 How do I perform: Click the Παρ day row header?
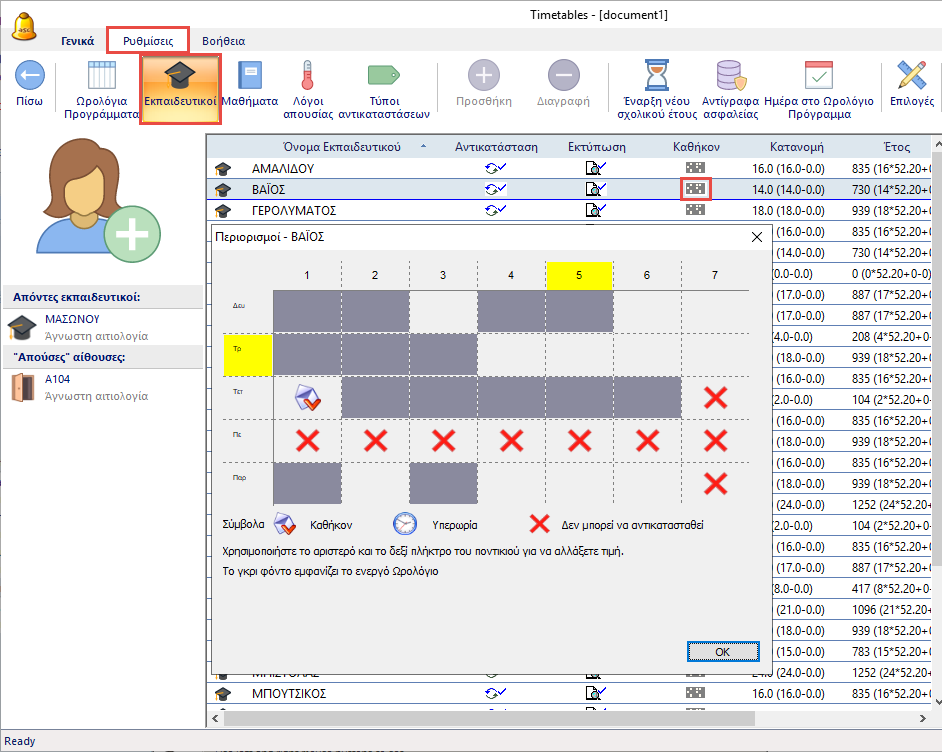coord(248,484)
